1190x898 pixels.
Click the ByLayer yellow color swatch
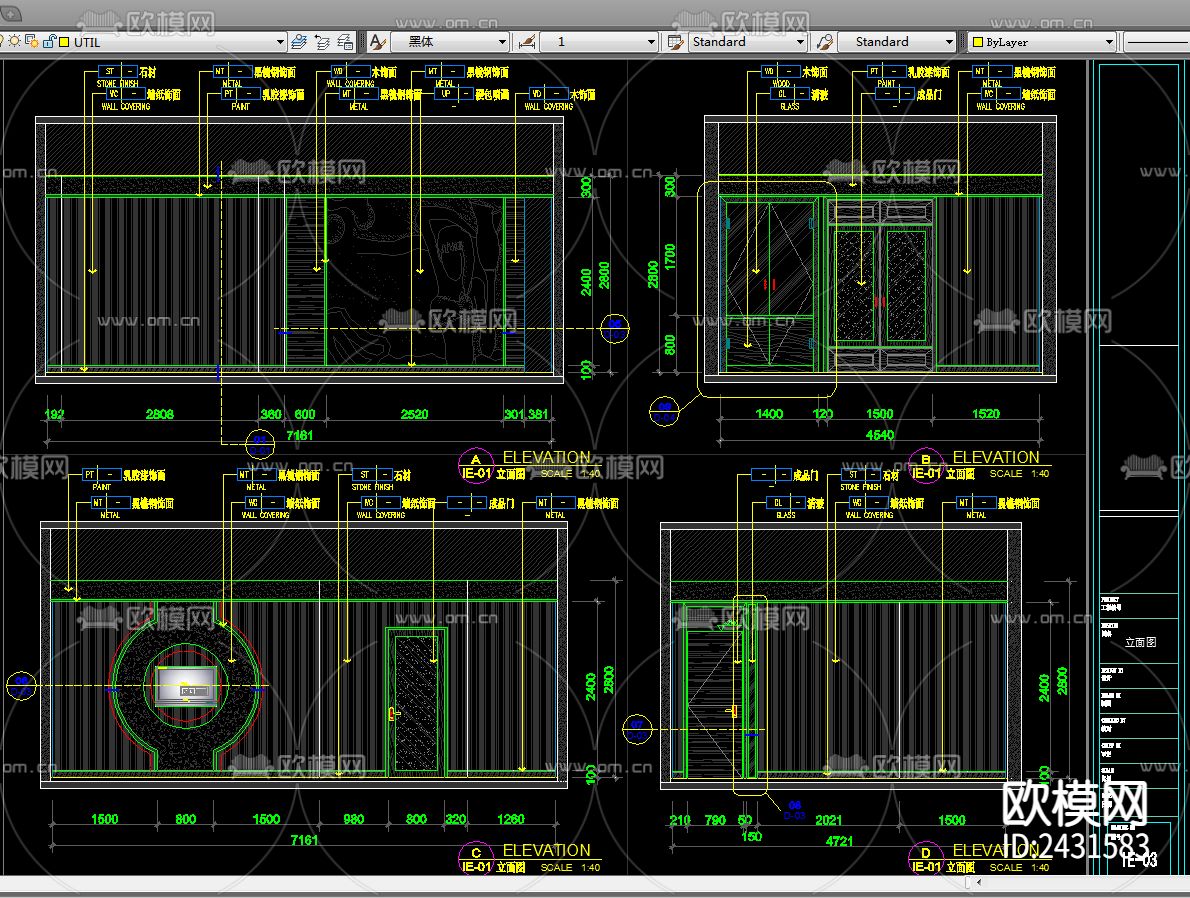(x=978, y=43)
